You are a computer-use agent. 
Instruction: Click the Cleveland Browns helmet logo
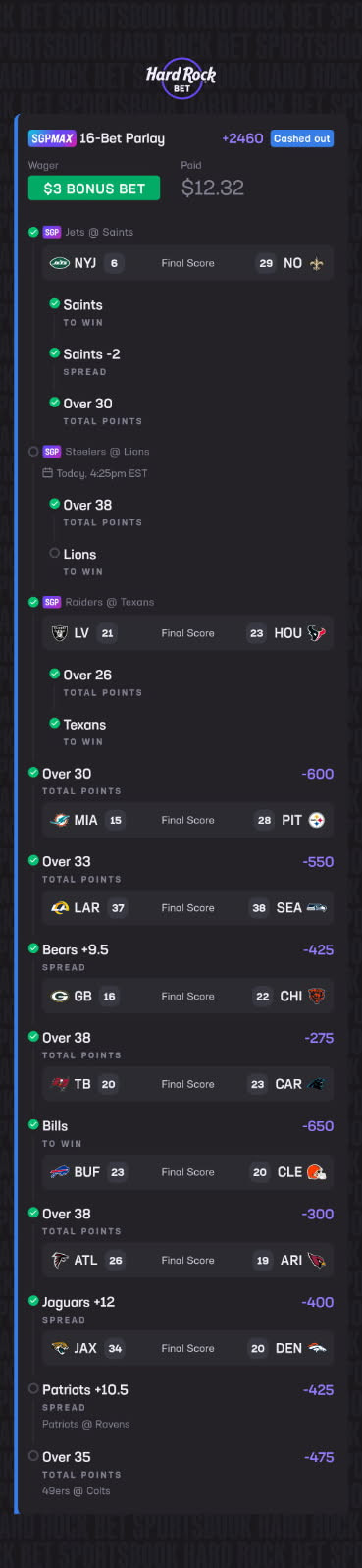(316, 1172)
